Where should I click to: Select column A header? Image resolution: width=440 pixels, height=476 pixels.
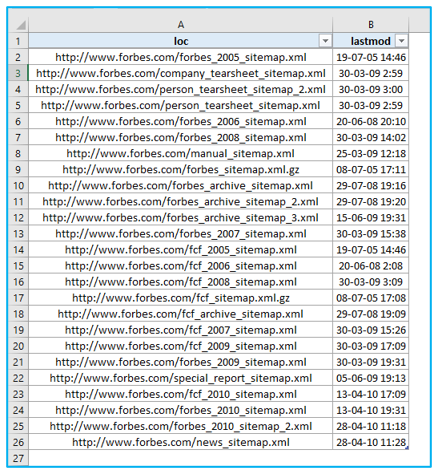click(181, 25)
